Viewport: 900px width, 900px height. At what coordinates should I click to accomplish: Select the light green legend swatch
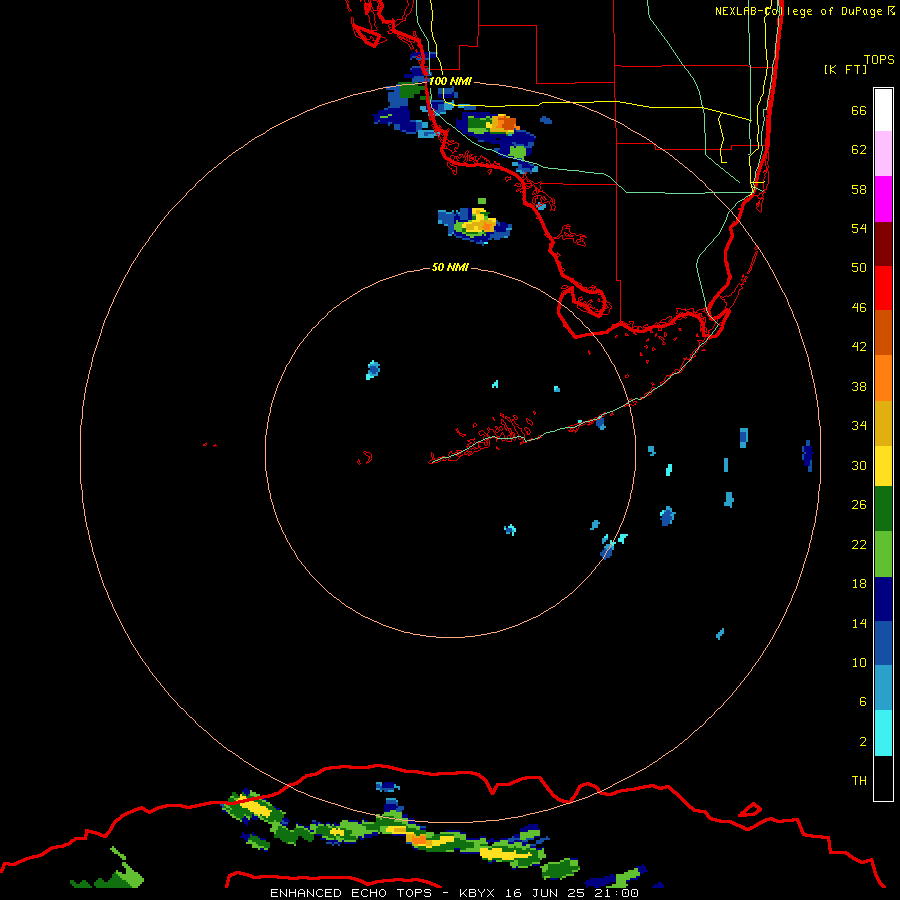(883, 554)
